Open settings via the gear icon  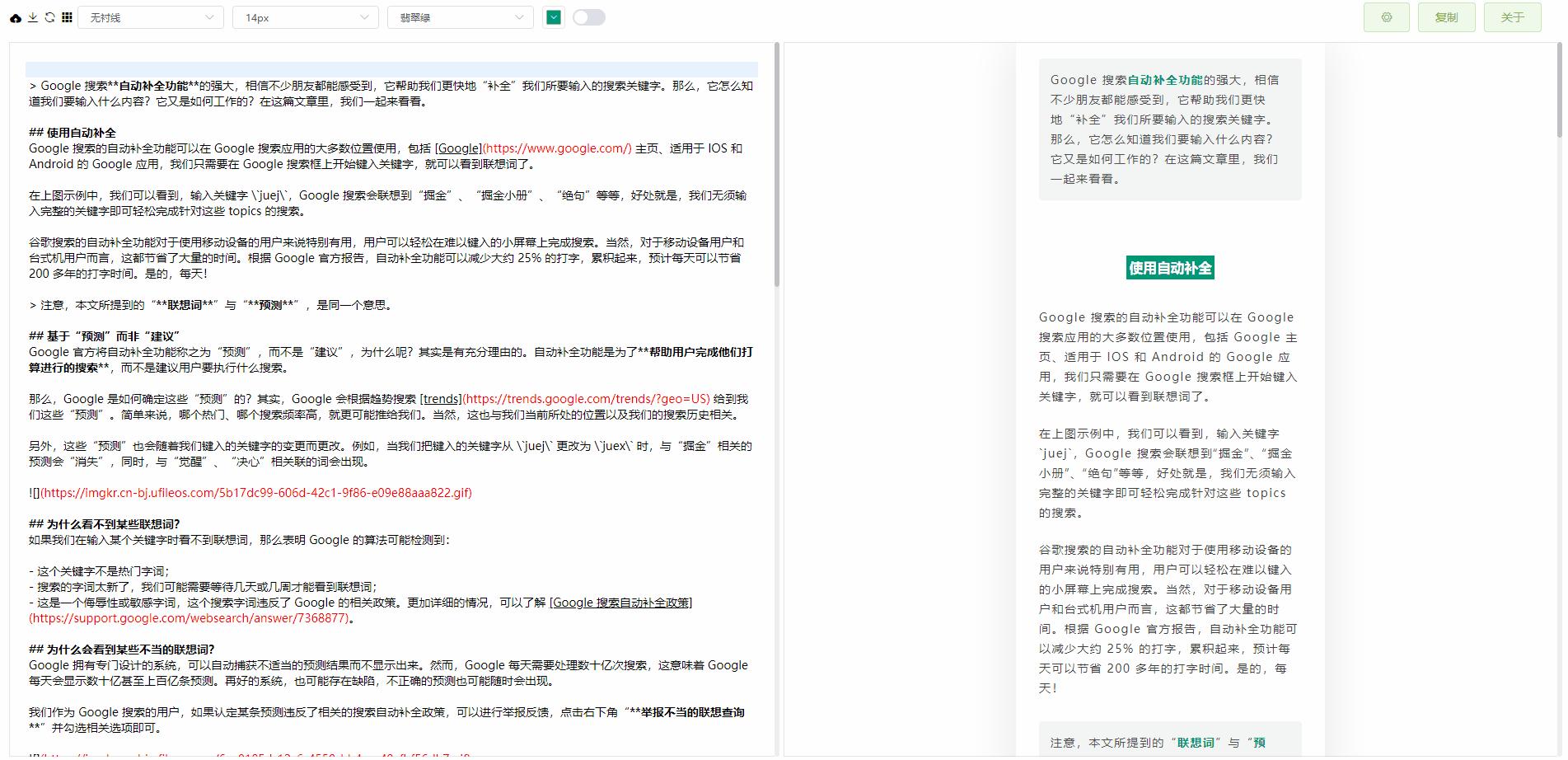point(1386,16)
